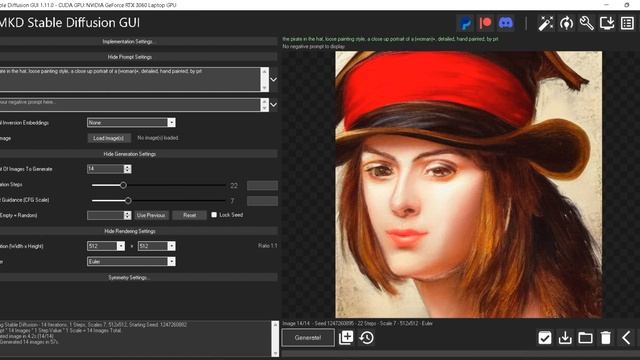Open the PayPal donation icon
The image size is (640, 360).
466,23
